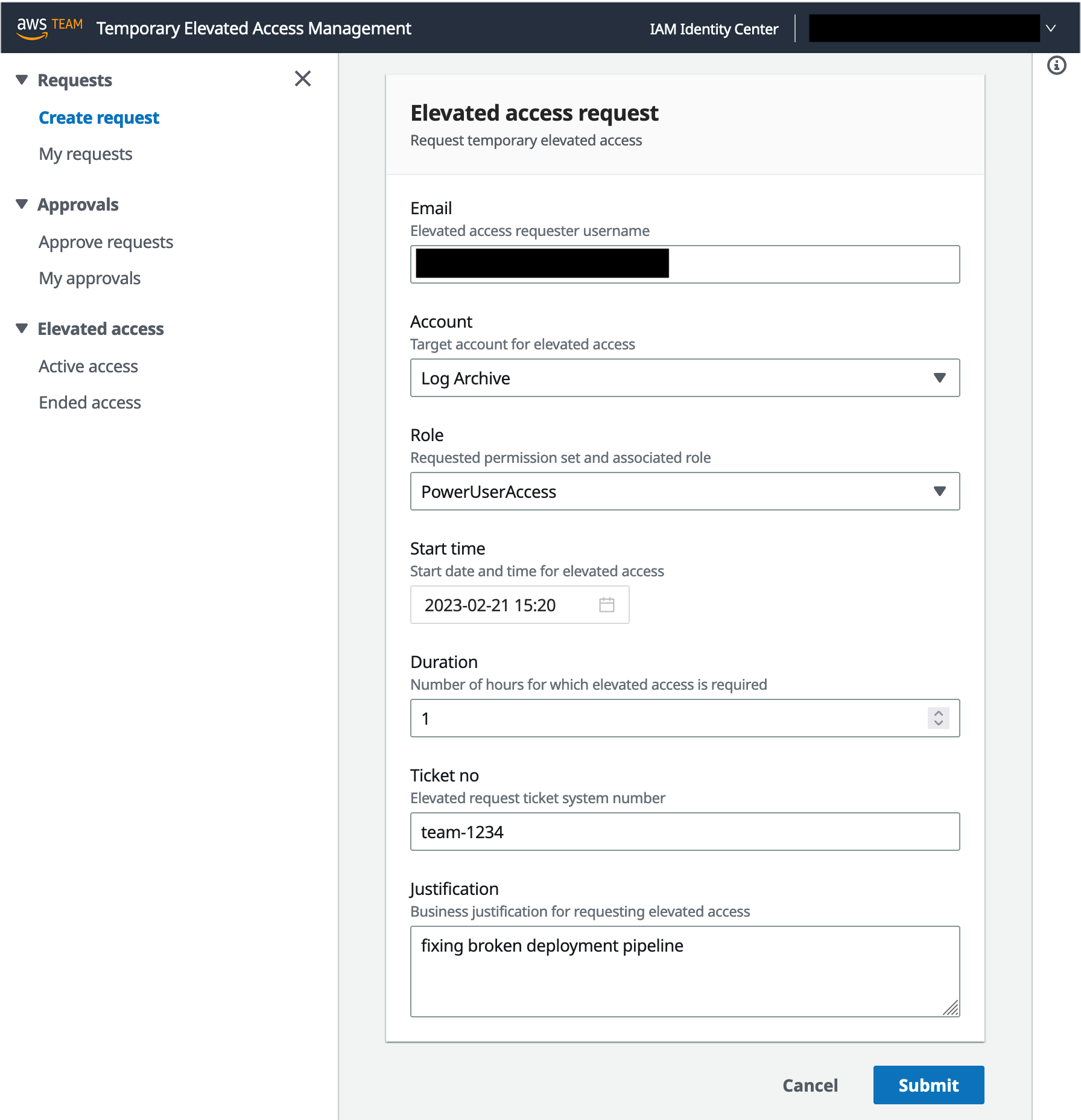Cancel the elevated access request

click(x=810, y=1084)
